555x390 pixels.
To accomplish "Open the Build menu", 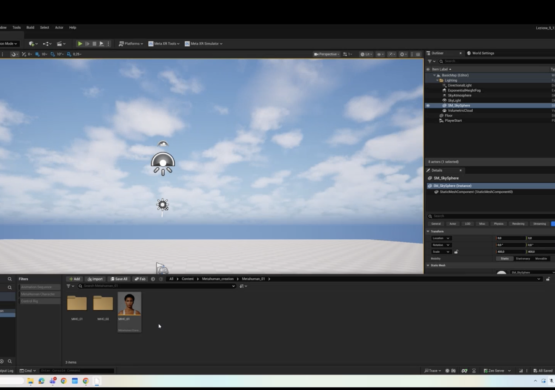I will click(x=30, y=27).
